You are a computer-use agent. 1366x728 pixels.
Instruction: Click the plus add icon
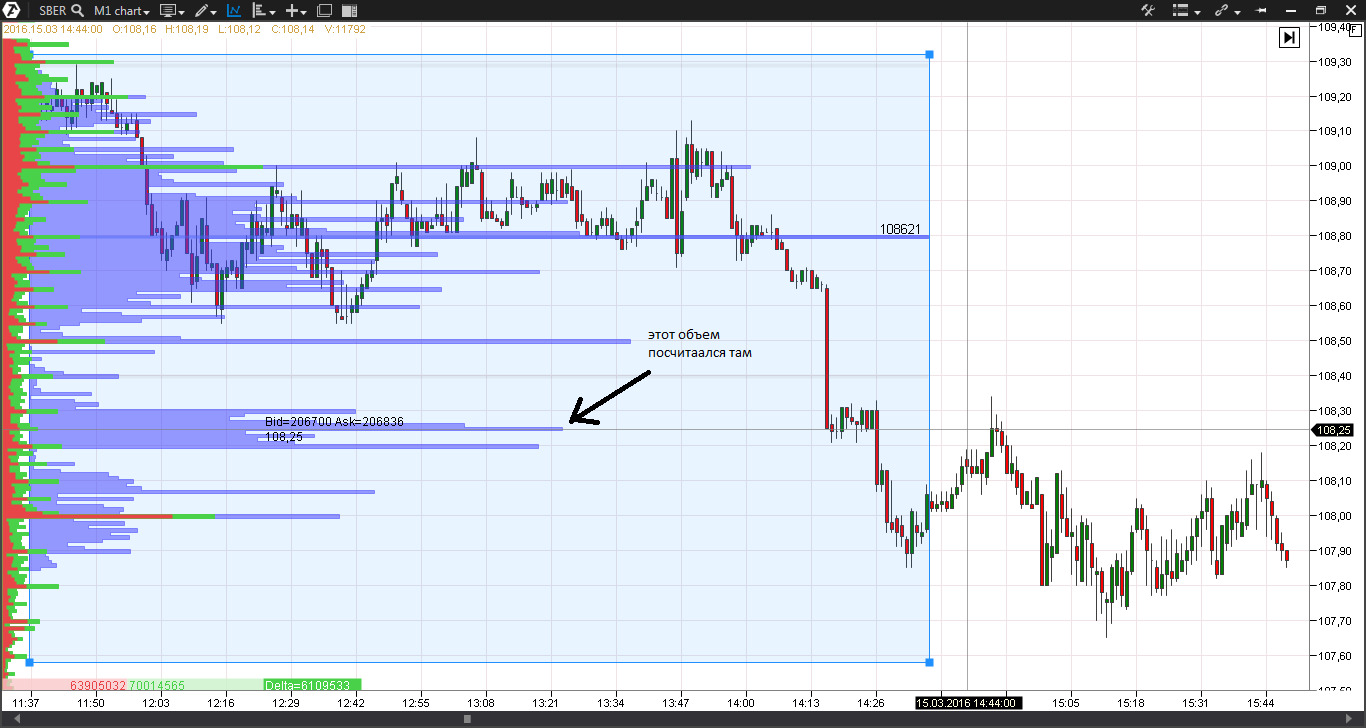(292, 10)
